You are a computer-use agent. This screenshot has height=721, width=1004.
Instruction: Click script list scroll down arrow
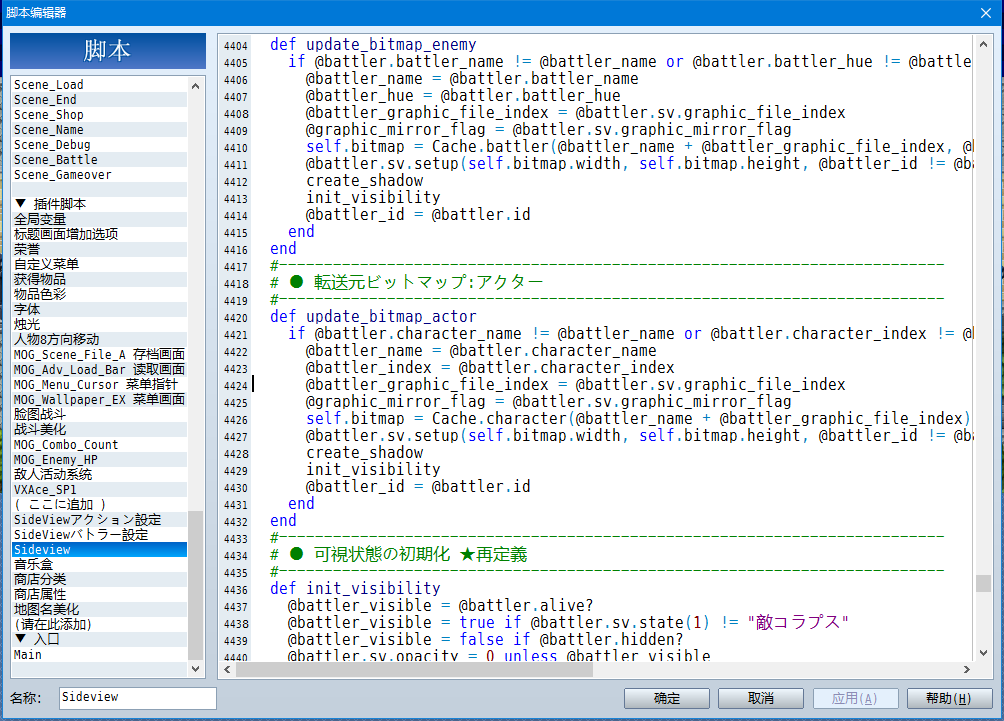tap(195, 668)
